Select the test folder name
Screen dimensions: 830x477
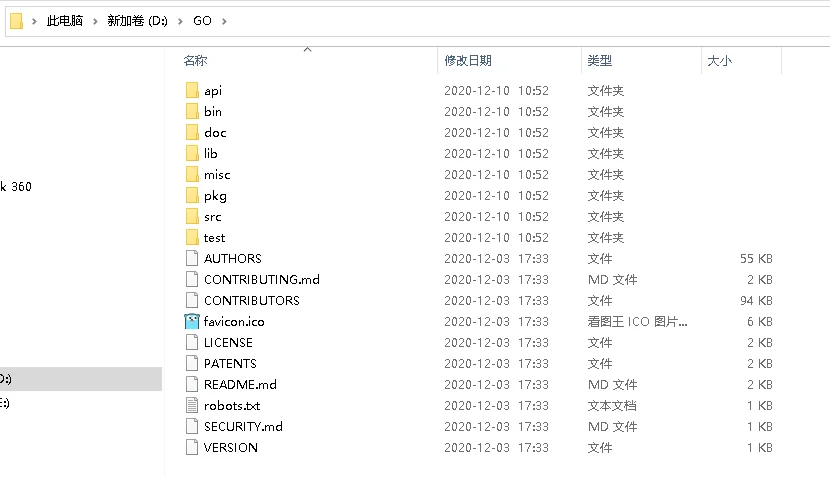pos(214,238)
